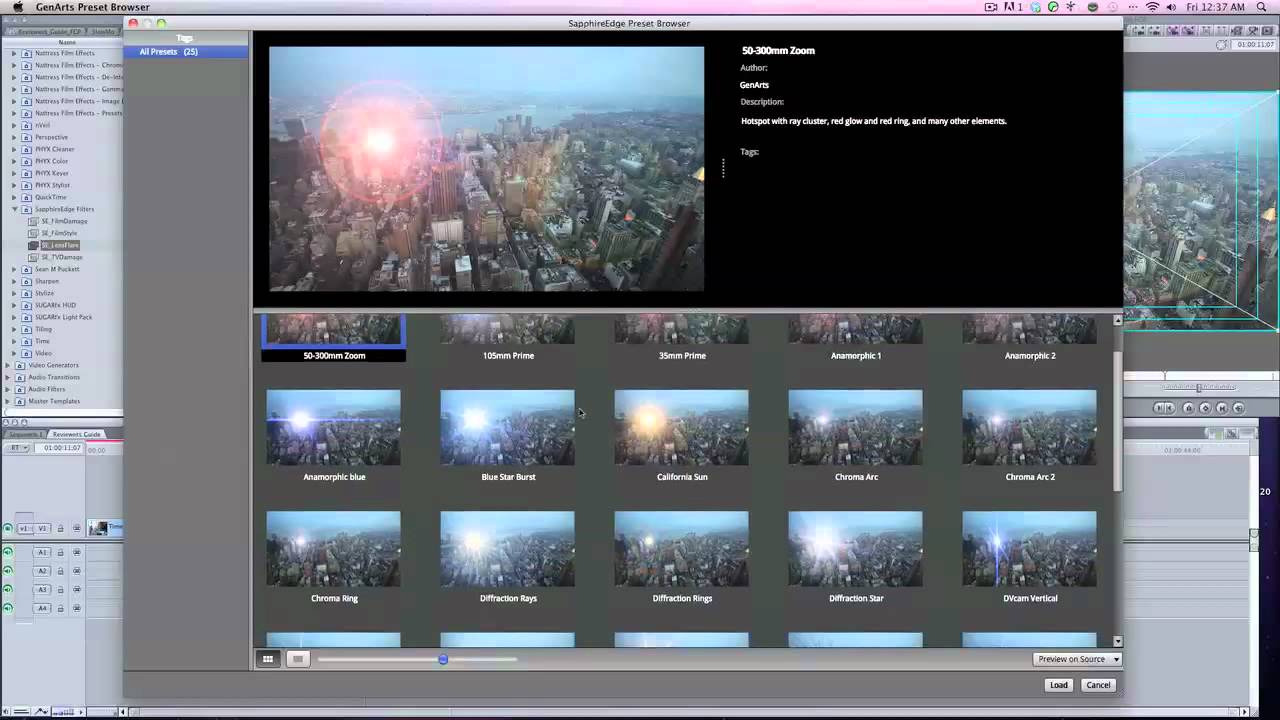Select Chroma Arc 2 preset thumbnail
1280x720 pixels.
[x=1030, y=427]
